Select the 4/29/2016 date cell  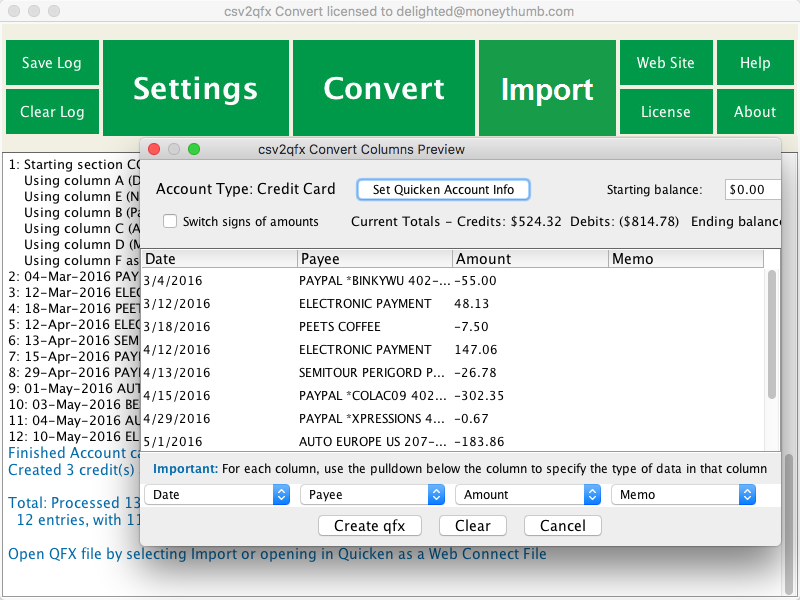pos(220,418)
